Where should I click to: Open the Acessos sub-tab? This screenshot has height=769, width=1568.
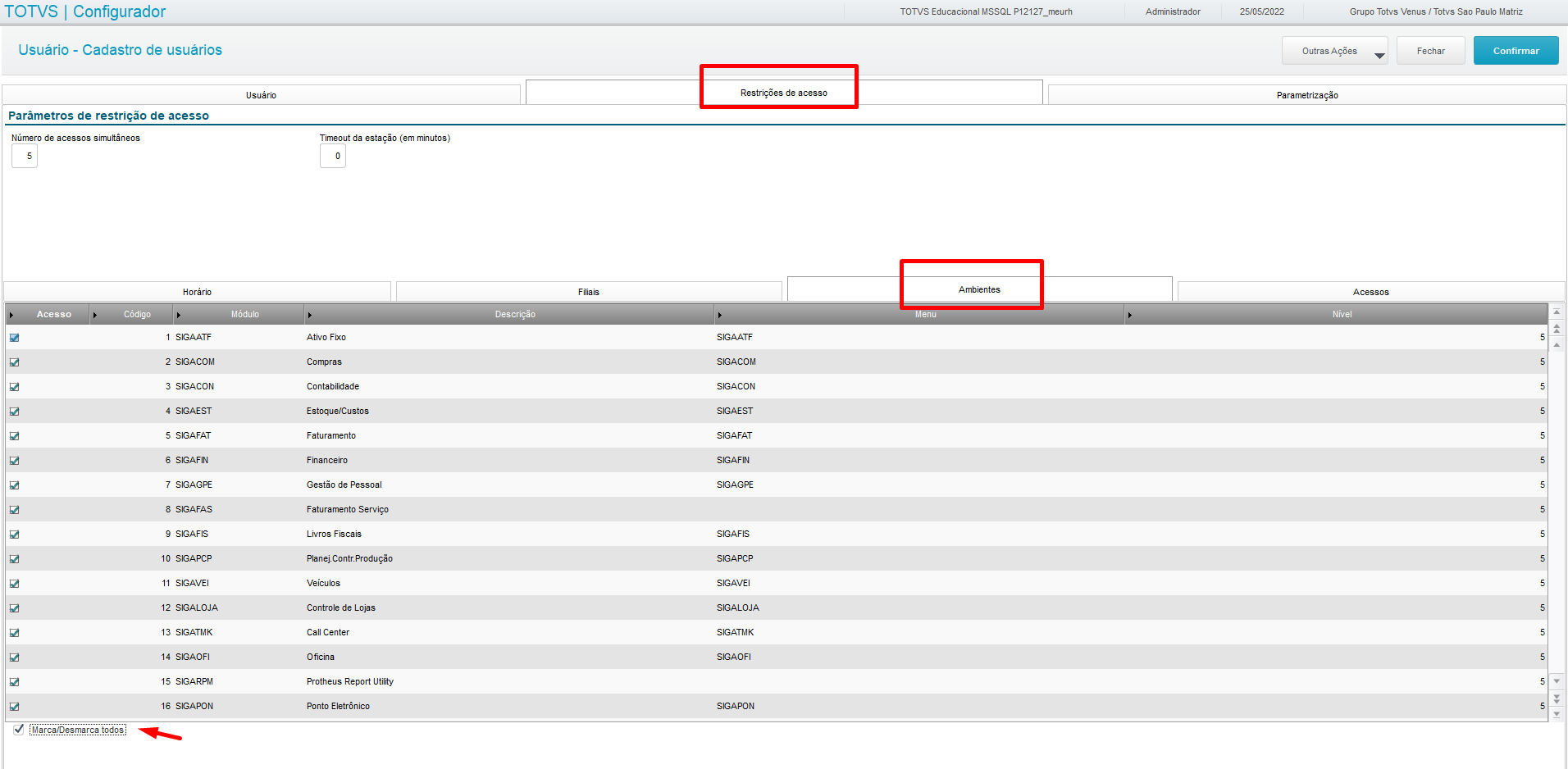click(1371, 292)
